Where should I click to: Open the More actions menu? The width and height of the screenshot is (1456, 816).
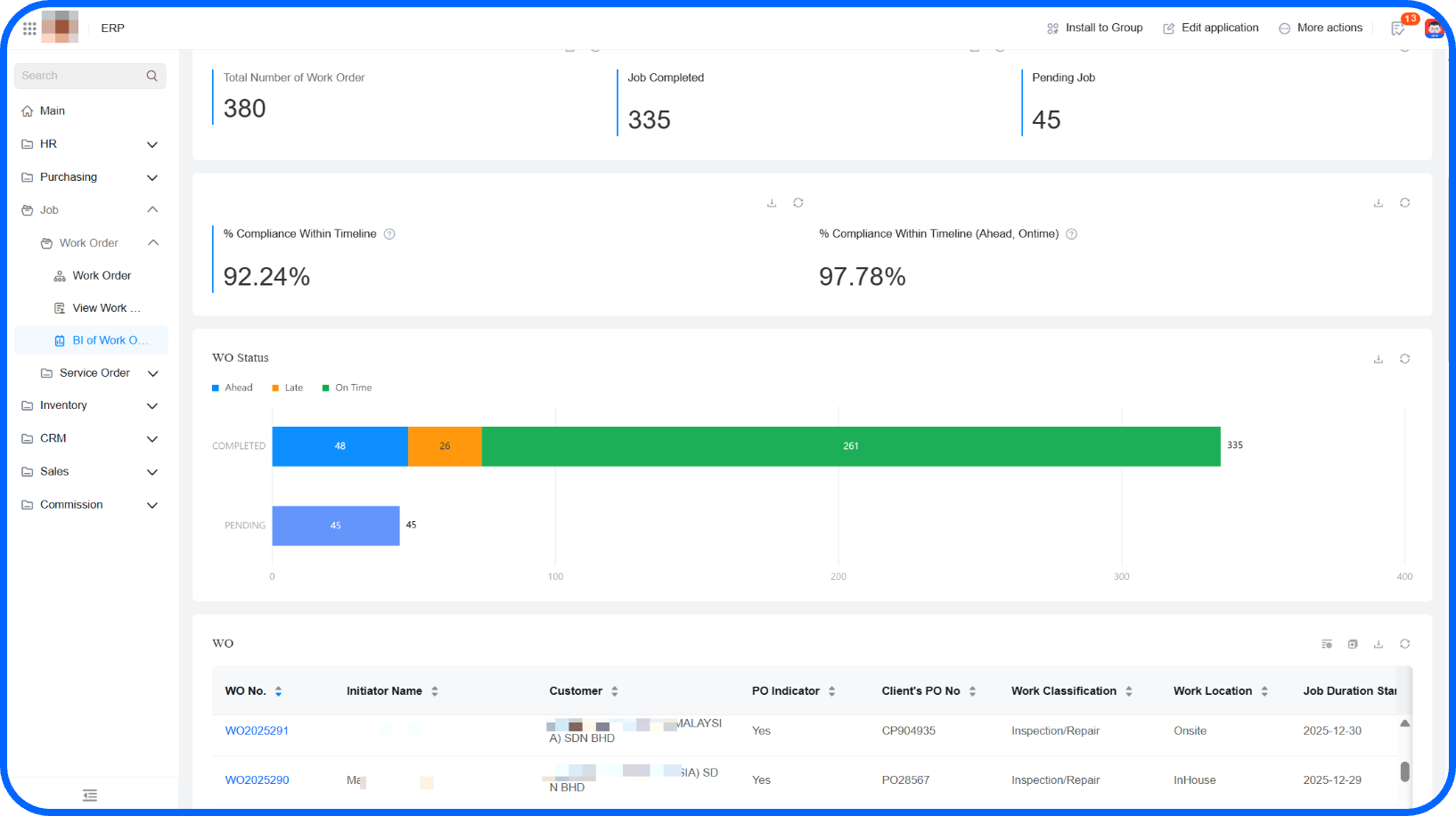coord(1321,28)
